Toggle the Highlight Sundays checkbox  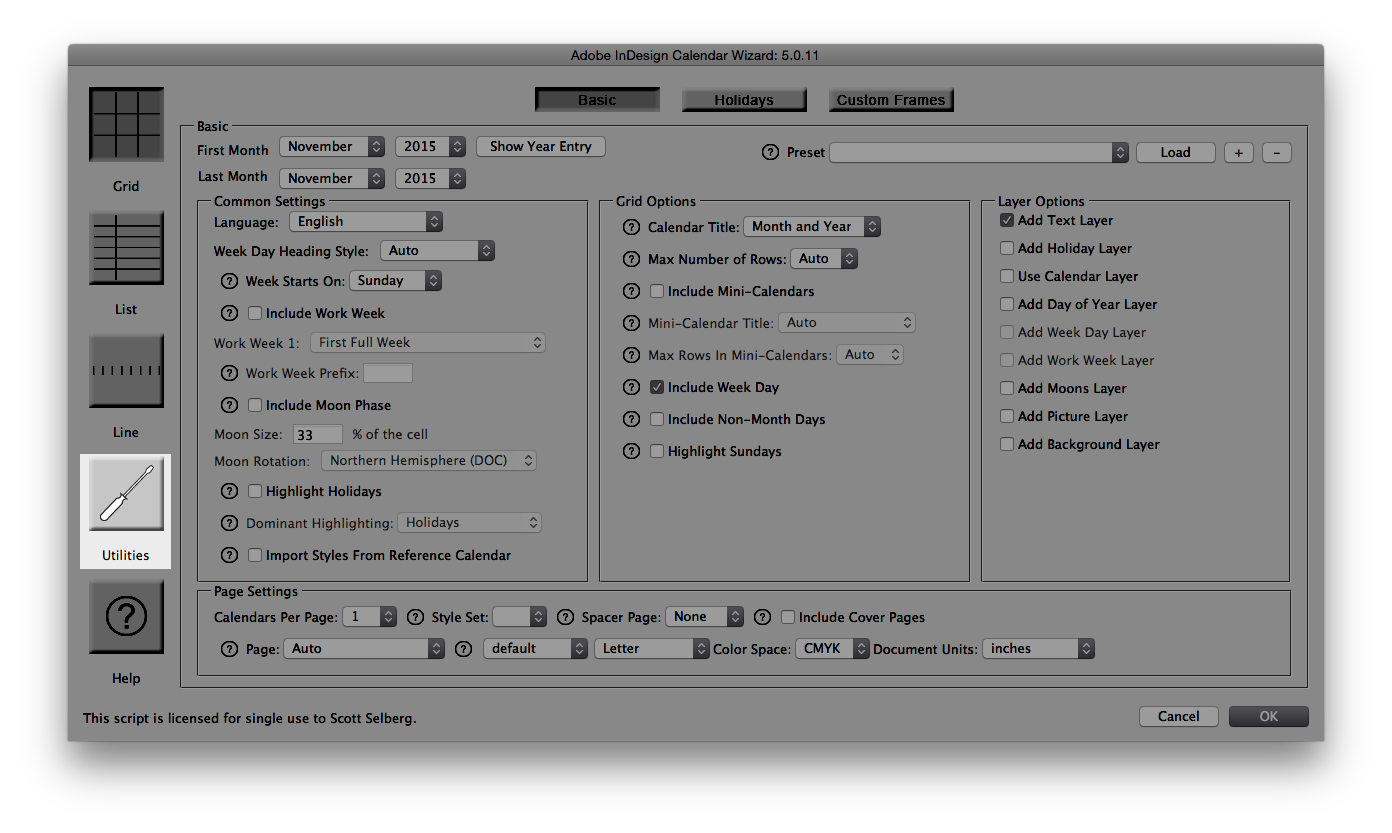(657, 451)
